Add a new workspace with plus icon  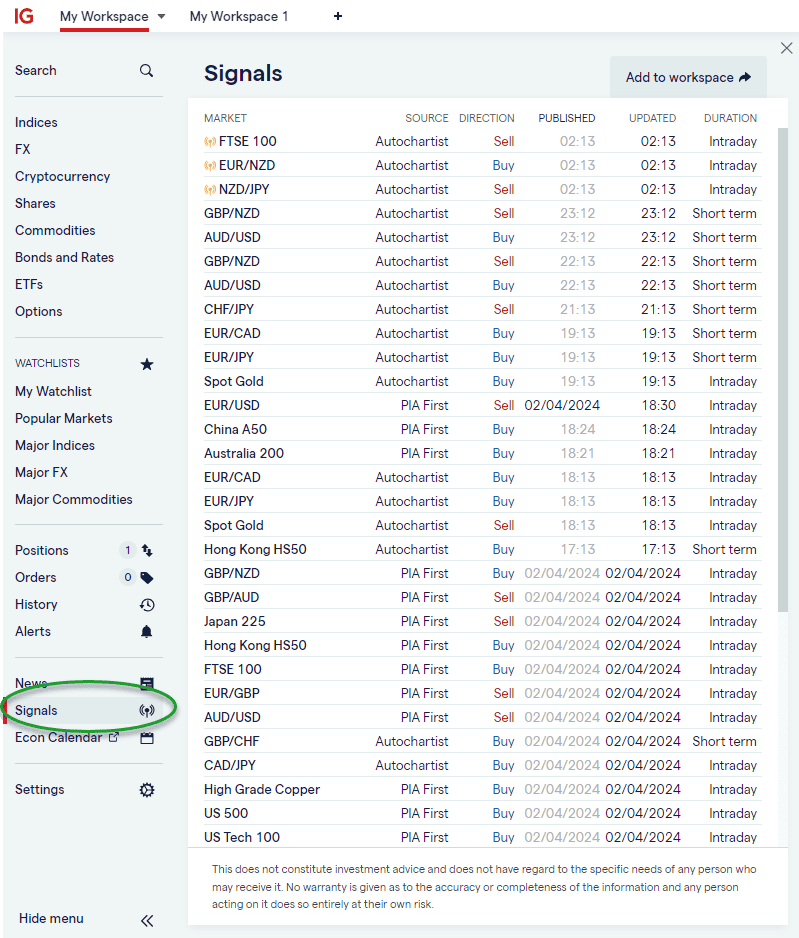338,16
